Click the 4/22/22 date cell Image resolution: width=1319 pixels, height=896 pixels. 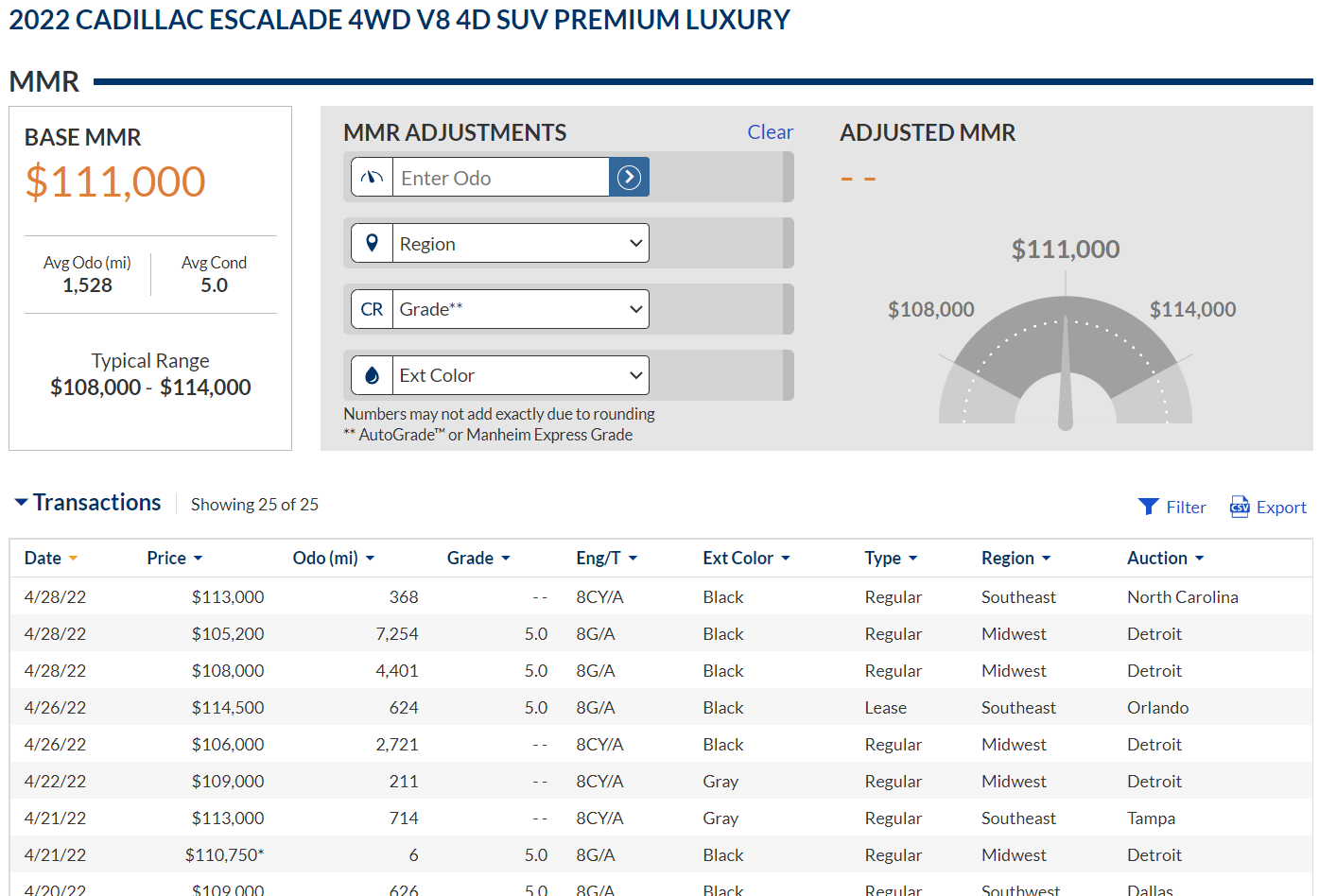tap(55, 782)
